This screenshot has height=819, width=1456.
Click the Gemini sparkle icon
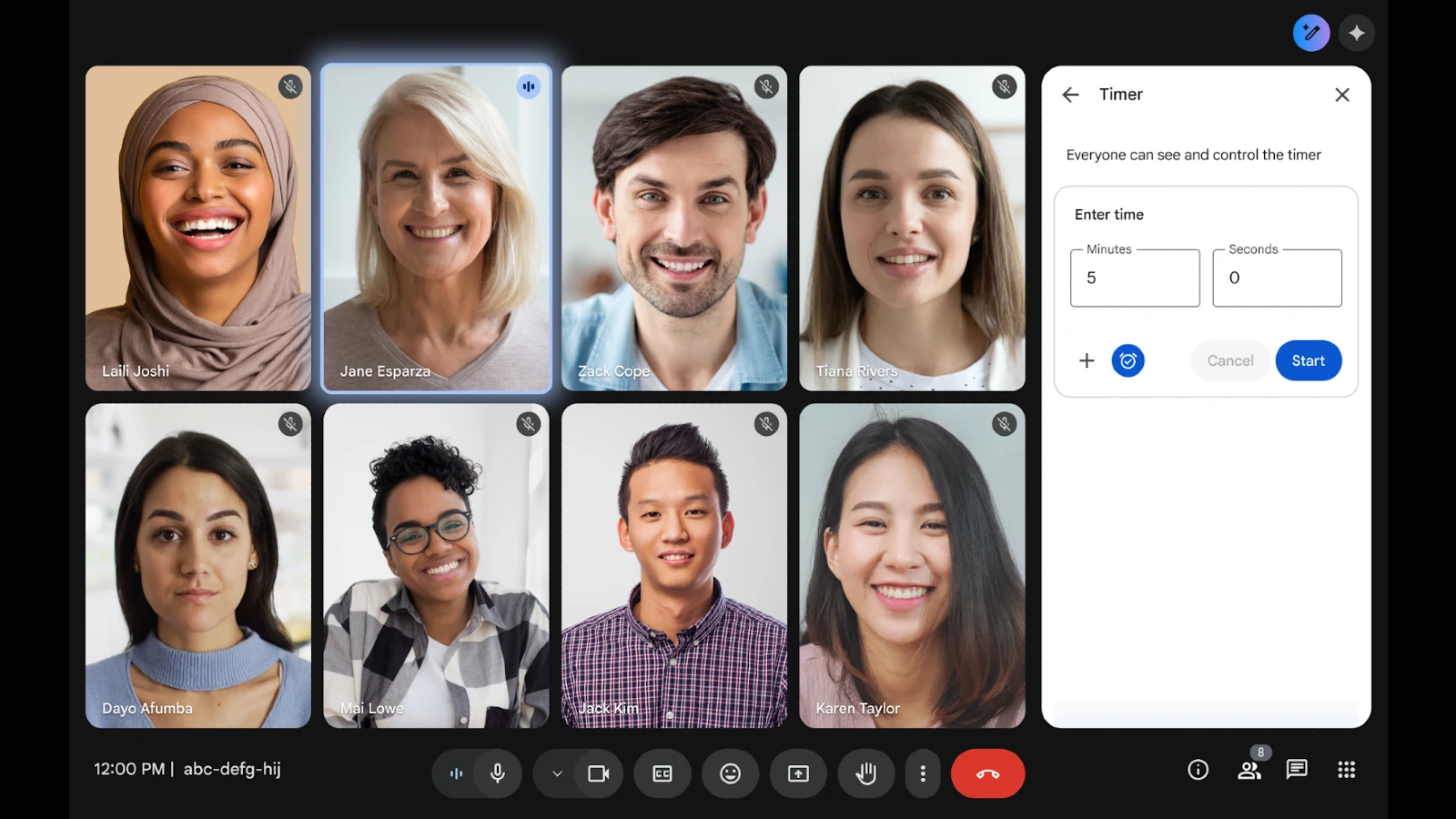click(x=1356, y=34)
